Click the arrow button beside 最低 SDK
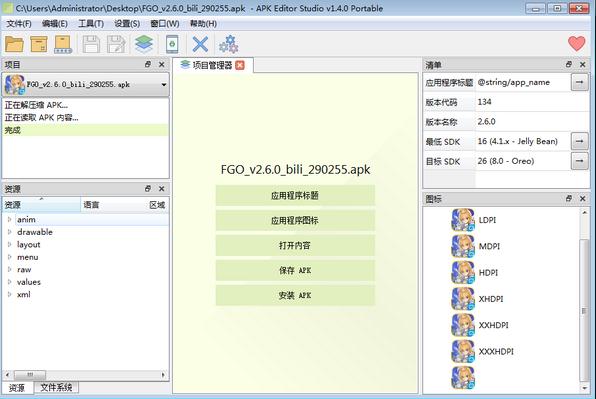The image size is (596, 399). pos(579,141)
